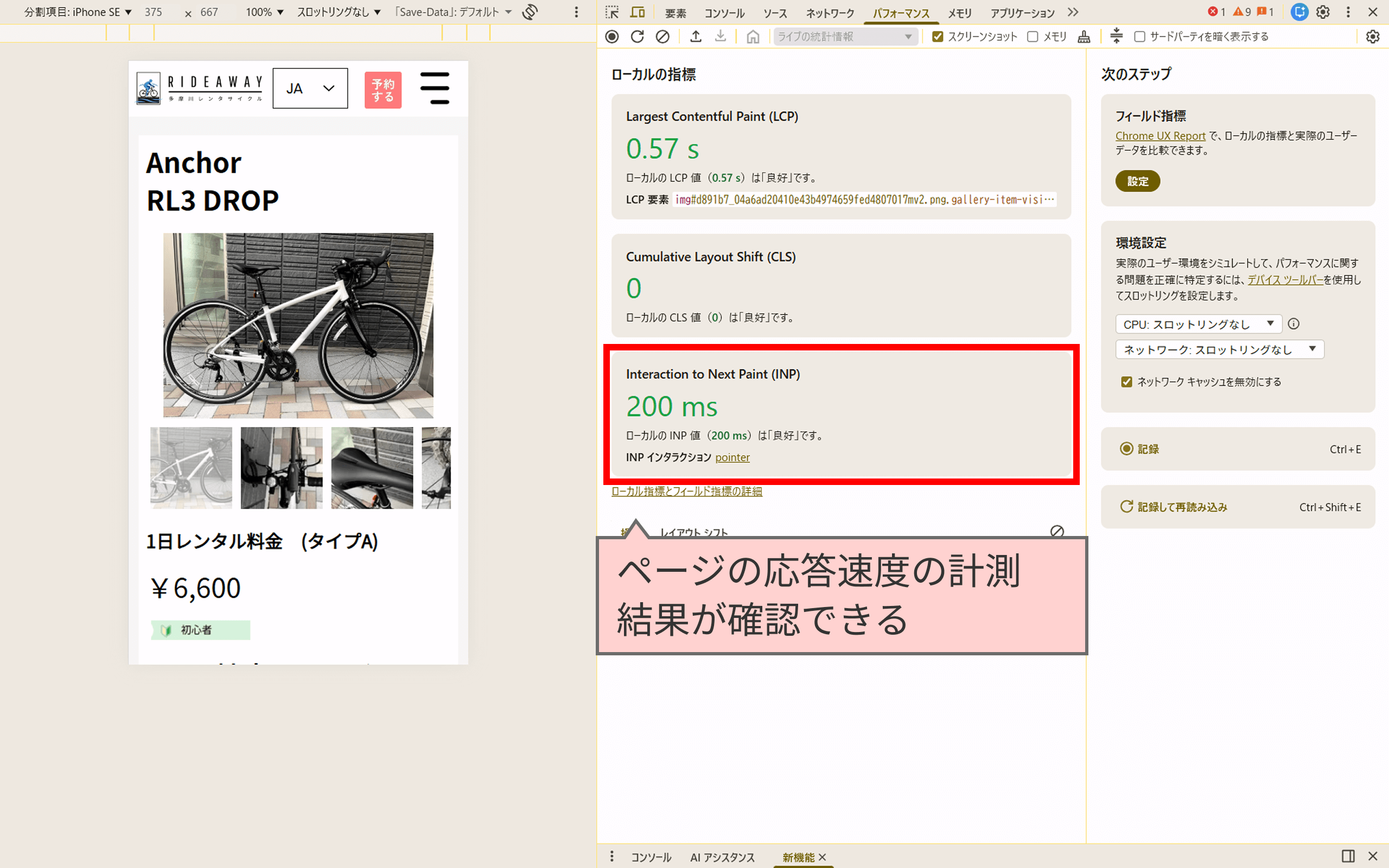This screenshot has width=1389, height=868.
Task: Open the ネットワーク throttling dropdown
Action: 1219,349
